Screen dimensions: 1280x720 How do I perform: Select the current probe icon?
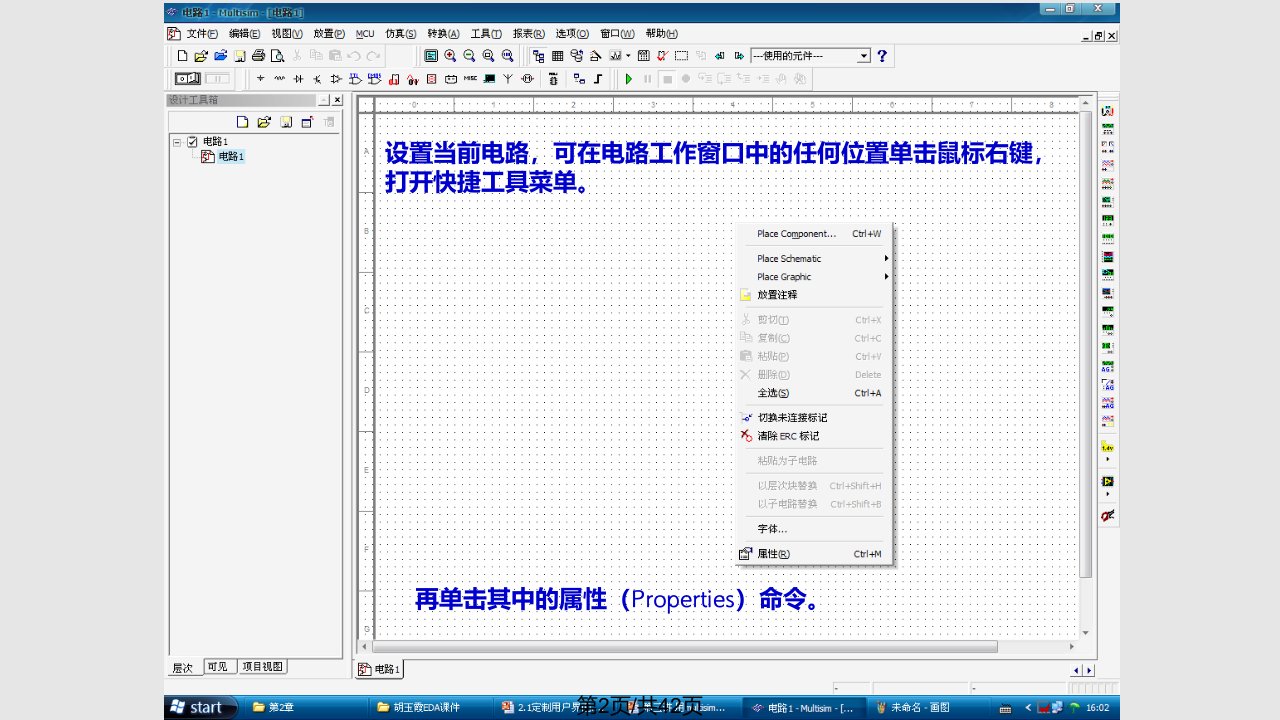[1107, 515]
